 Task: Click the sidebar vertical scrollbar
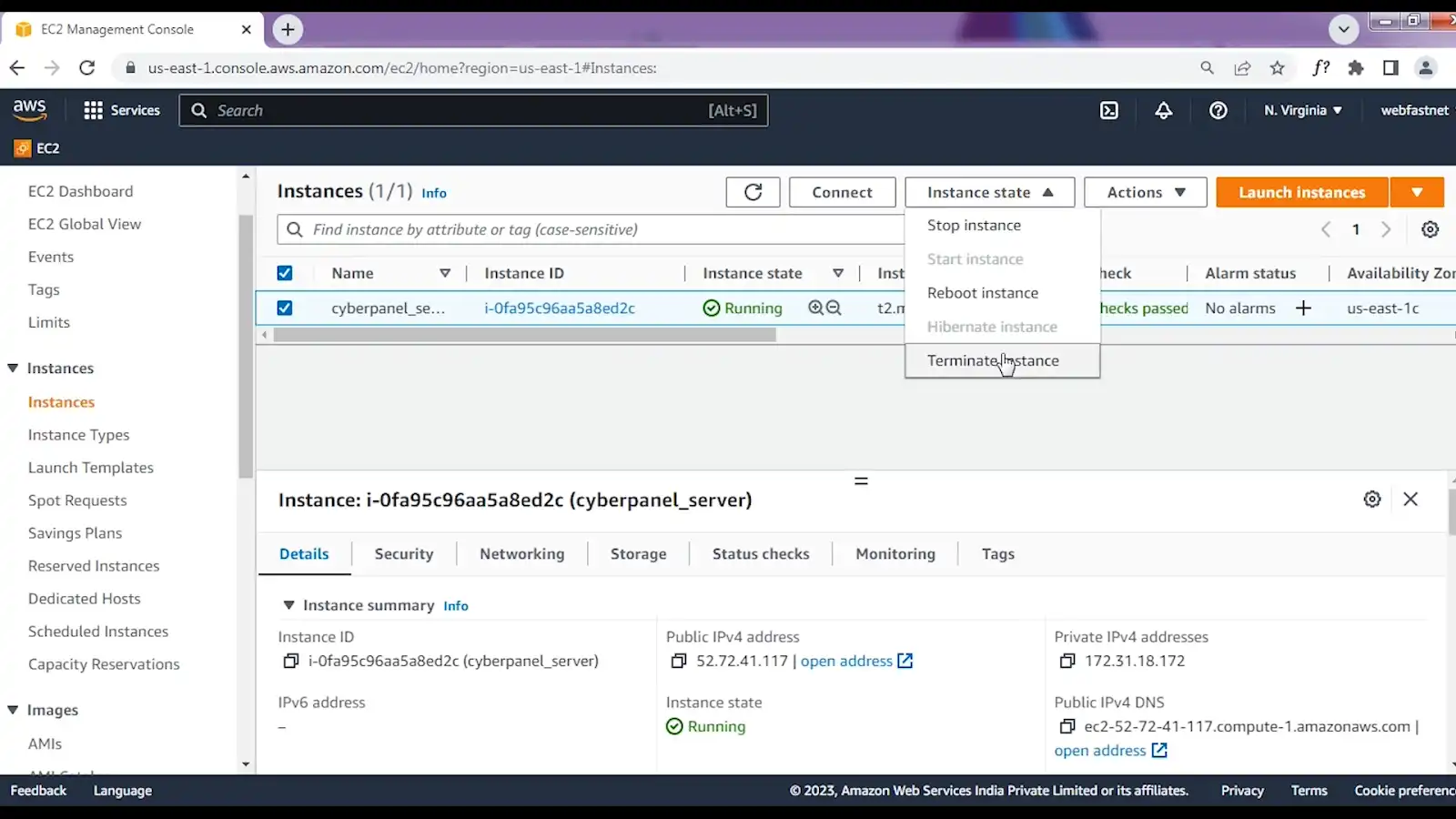point(246,346)
